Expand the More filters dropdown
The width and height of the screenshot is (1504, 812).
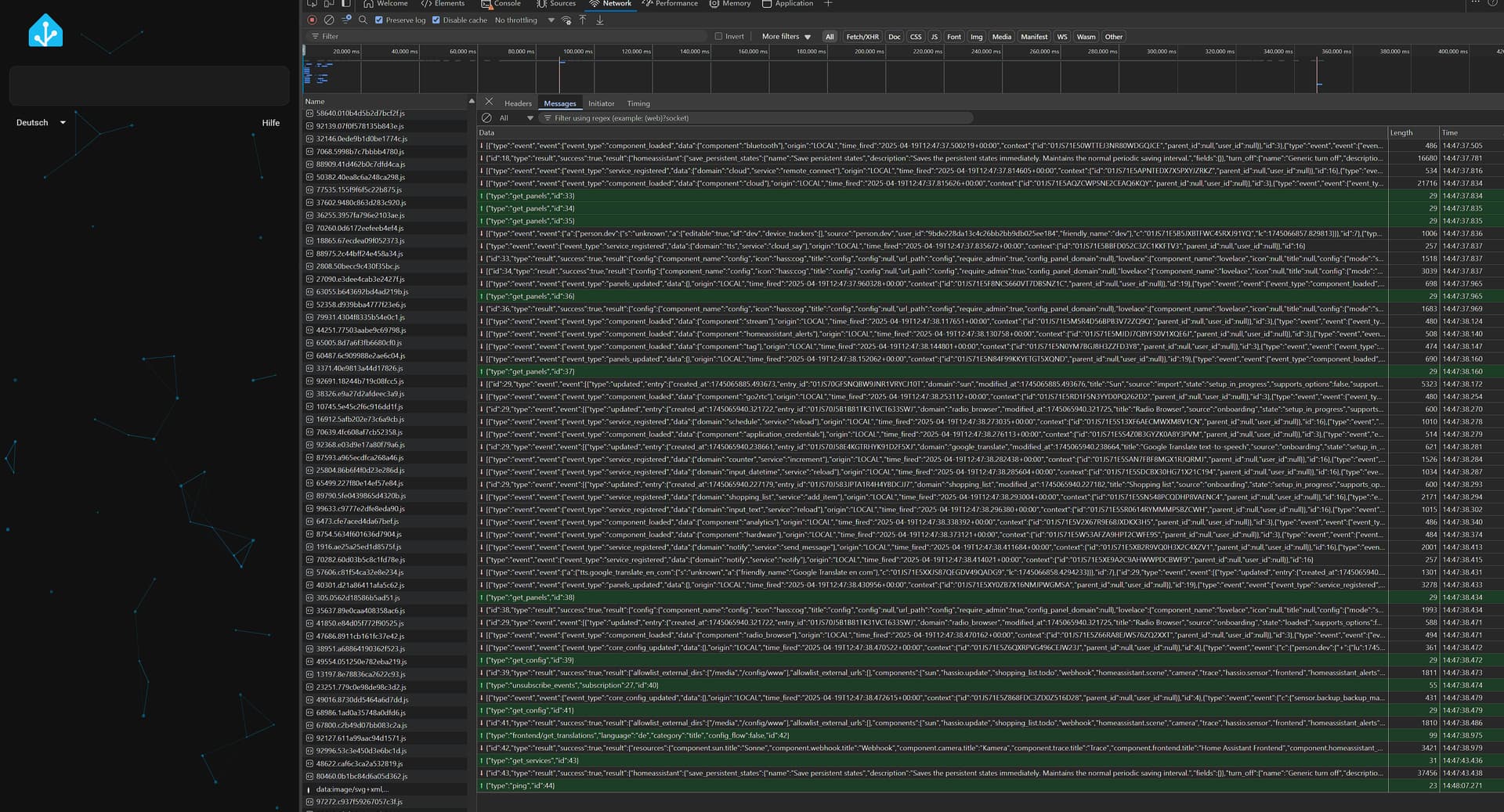coord(786,37)
